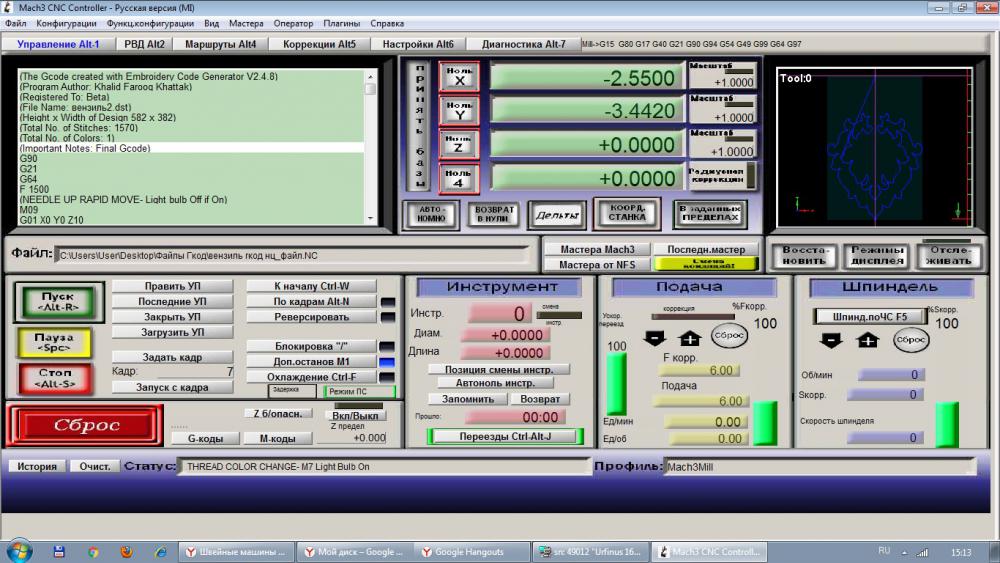Screen dimensions: 1000x563
Task: Switch to the Маршруты Alt4 tab
Action: [x=221, y=44]
